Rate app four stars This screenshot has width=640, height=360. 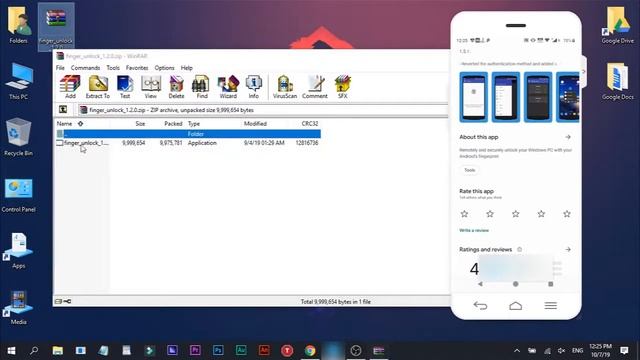[x=541, y=213]
